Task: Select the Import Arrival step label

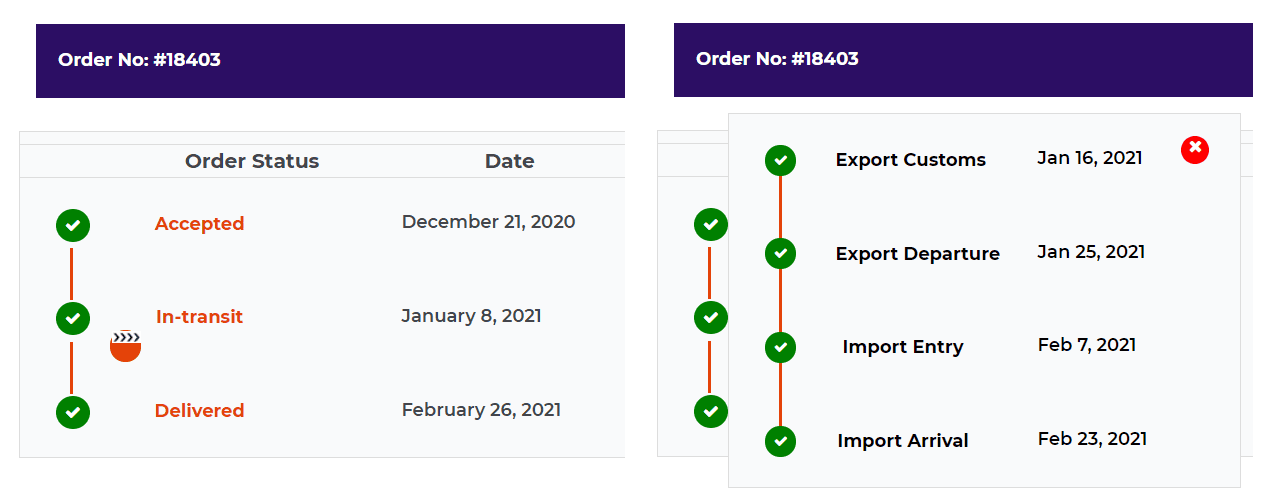Action: 903,441
